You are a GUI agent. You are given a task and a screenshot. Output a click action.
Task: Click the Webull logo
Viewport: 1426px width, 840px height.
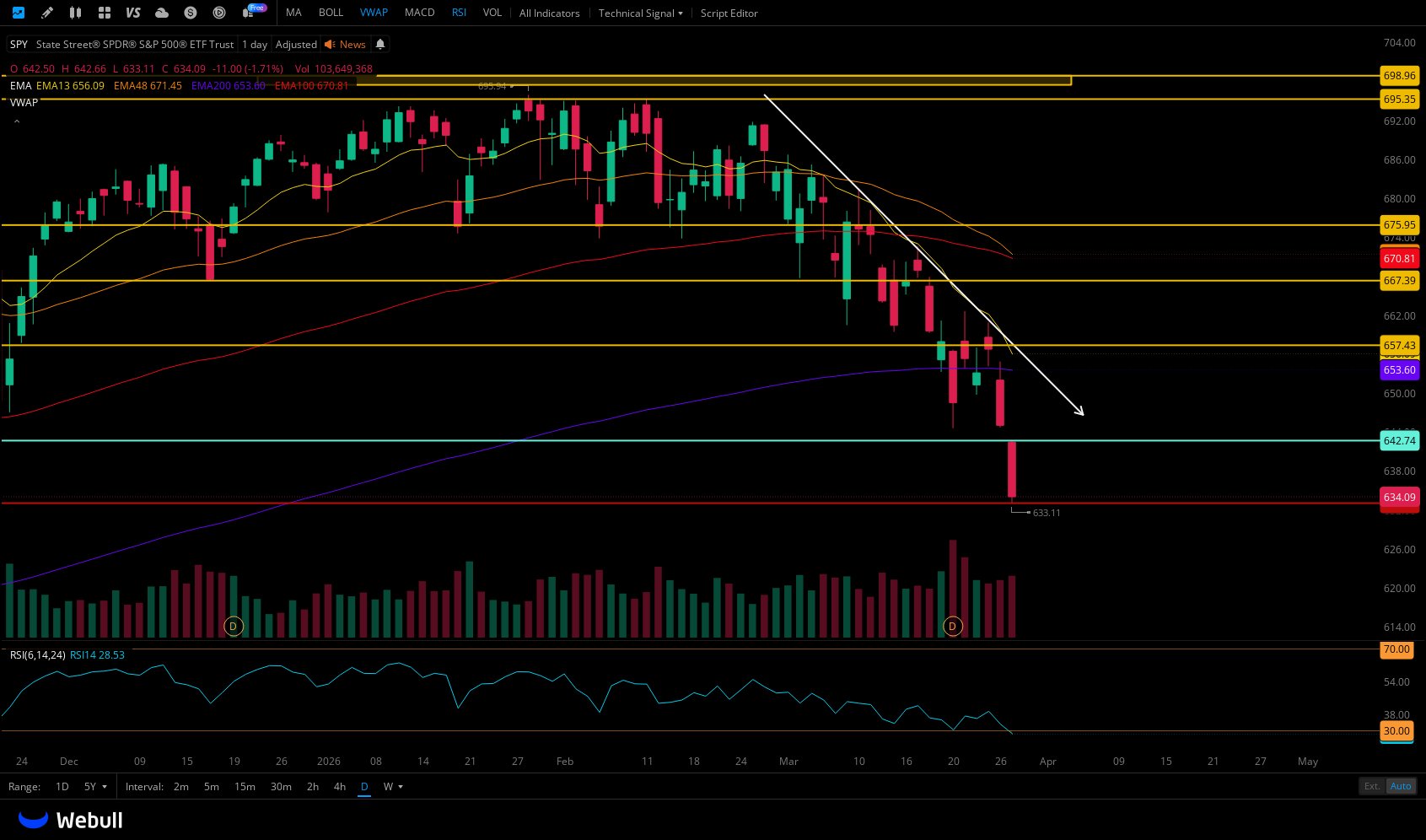pos(71,820)
